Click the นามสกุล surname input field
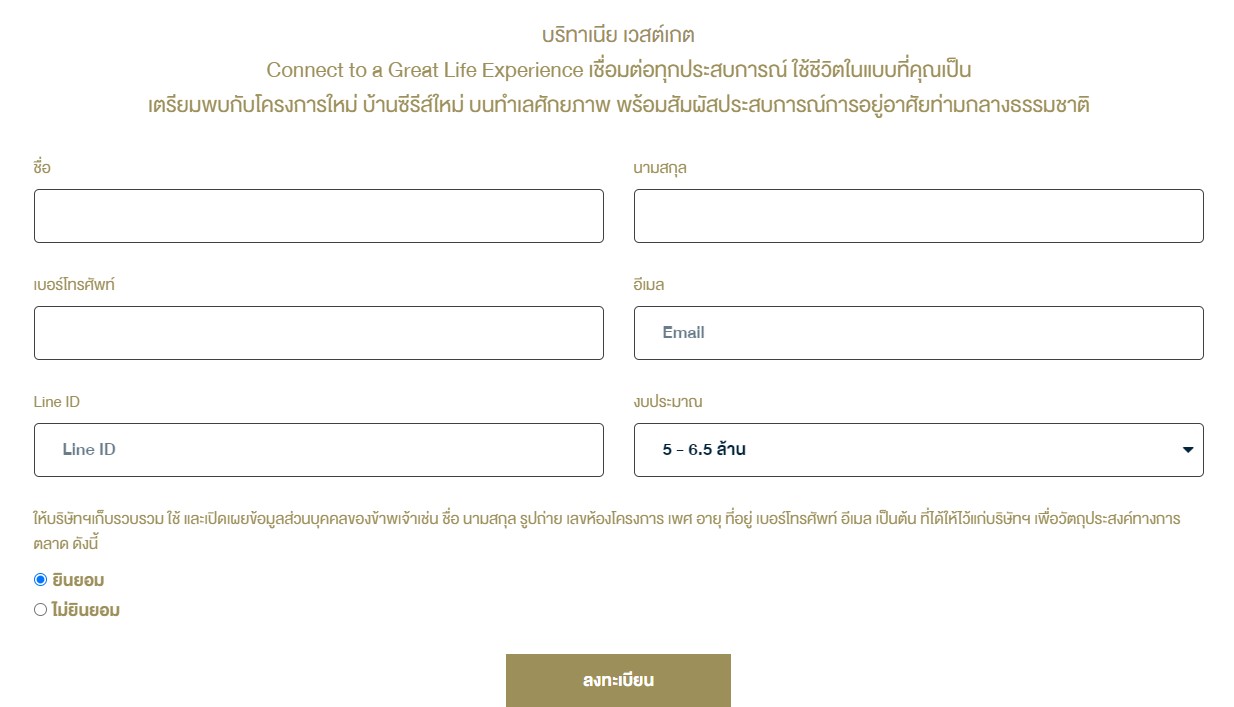This screenshot has height=707, width=1234. 919,216
